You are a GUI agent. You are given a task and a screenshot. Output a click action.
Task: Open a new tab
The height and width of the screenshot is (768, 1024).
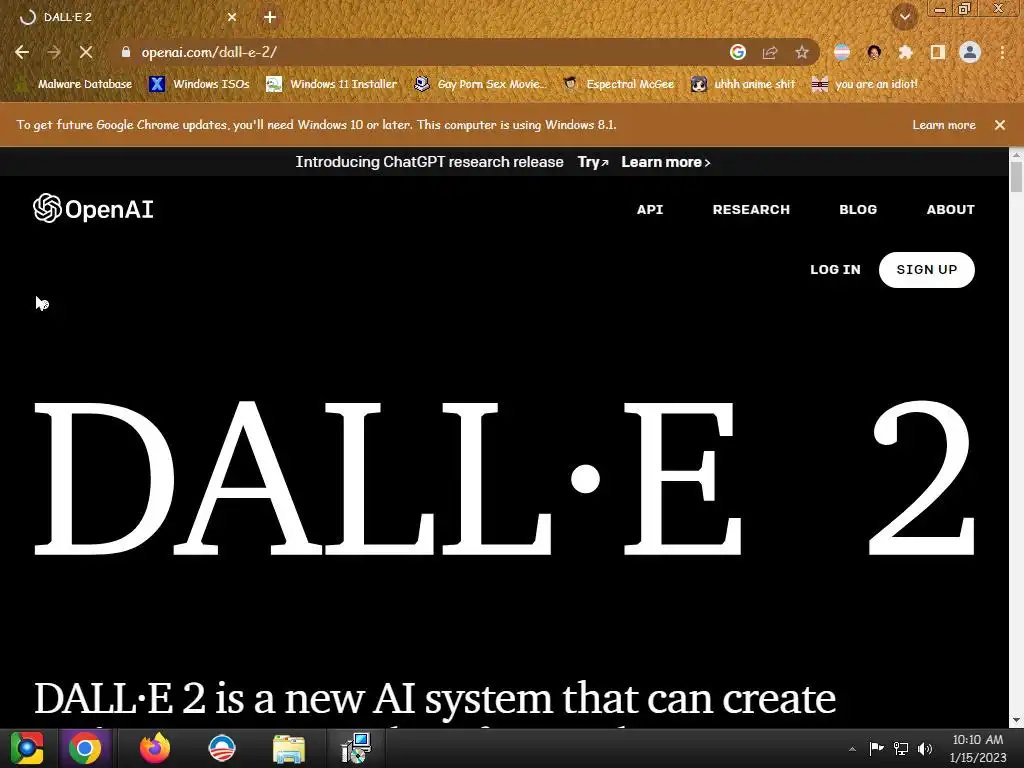click(270, 17)
